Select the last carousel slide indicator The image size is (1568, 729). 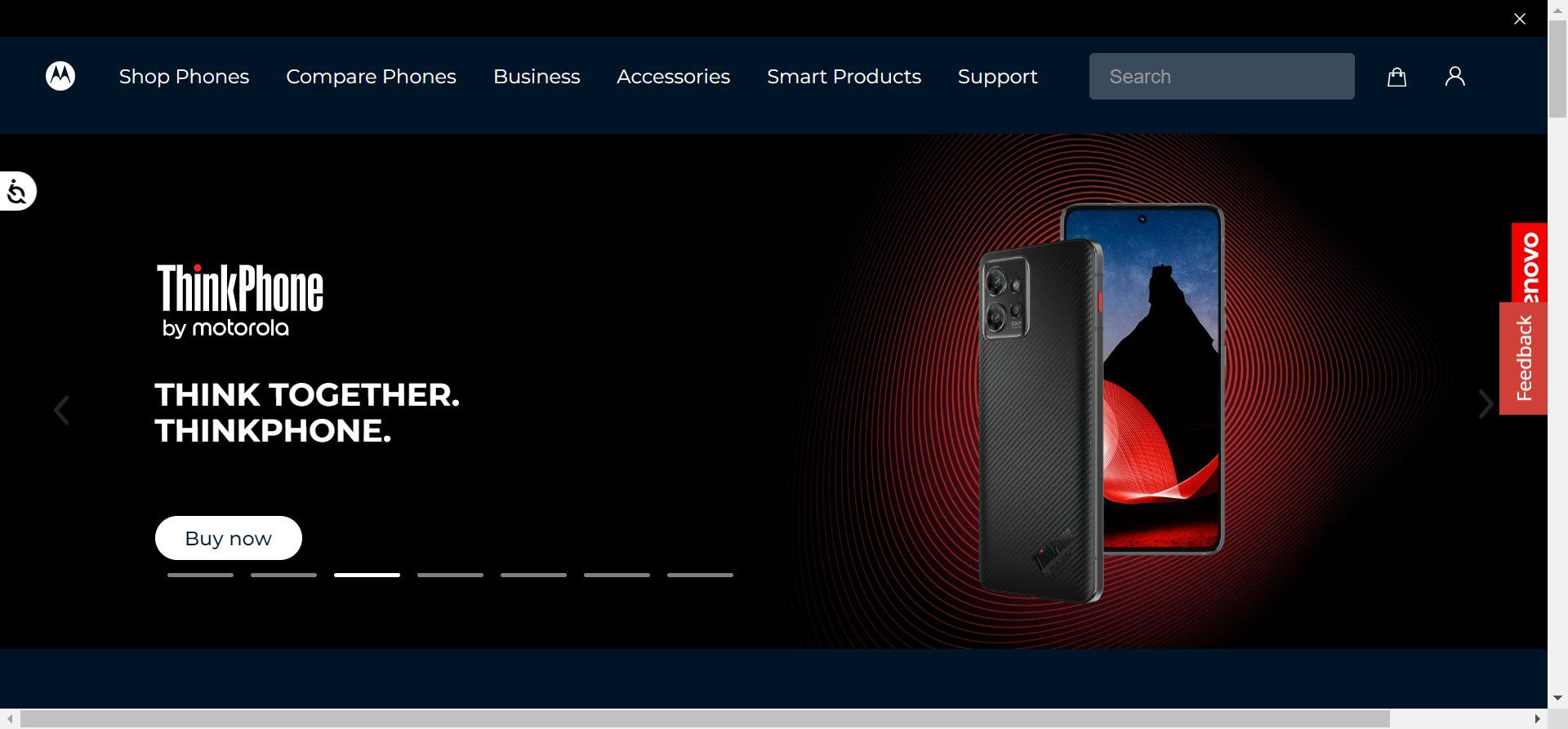tap(700, 575)
